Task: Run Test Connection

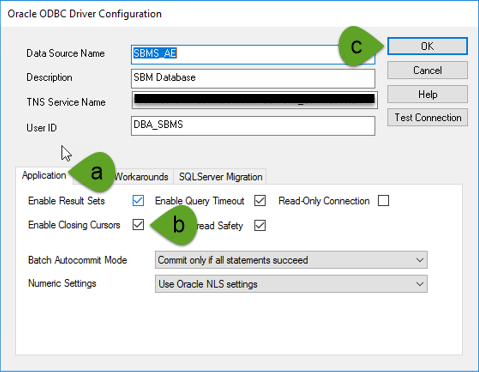Action: click(x=427, y=117)
